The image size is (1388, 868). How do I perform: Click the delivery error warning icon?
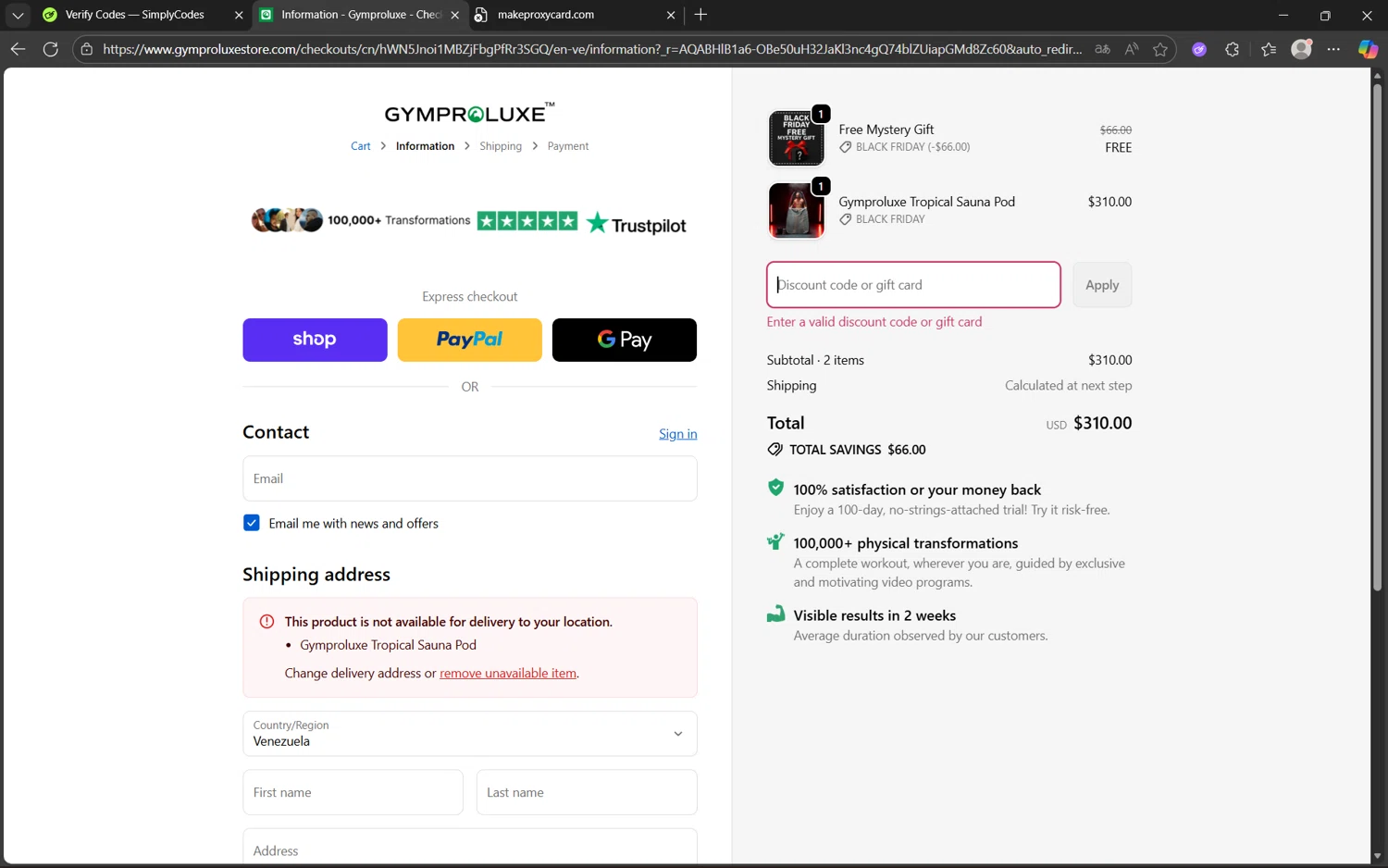click(x=266, y=622)
